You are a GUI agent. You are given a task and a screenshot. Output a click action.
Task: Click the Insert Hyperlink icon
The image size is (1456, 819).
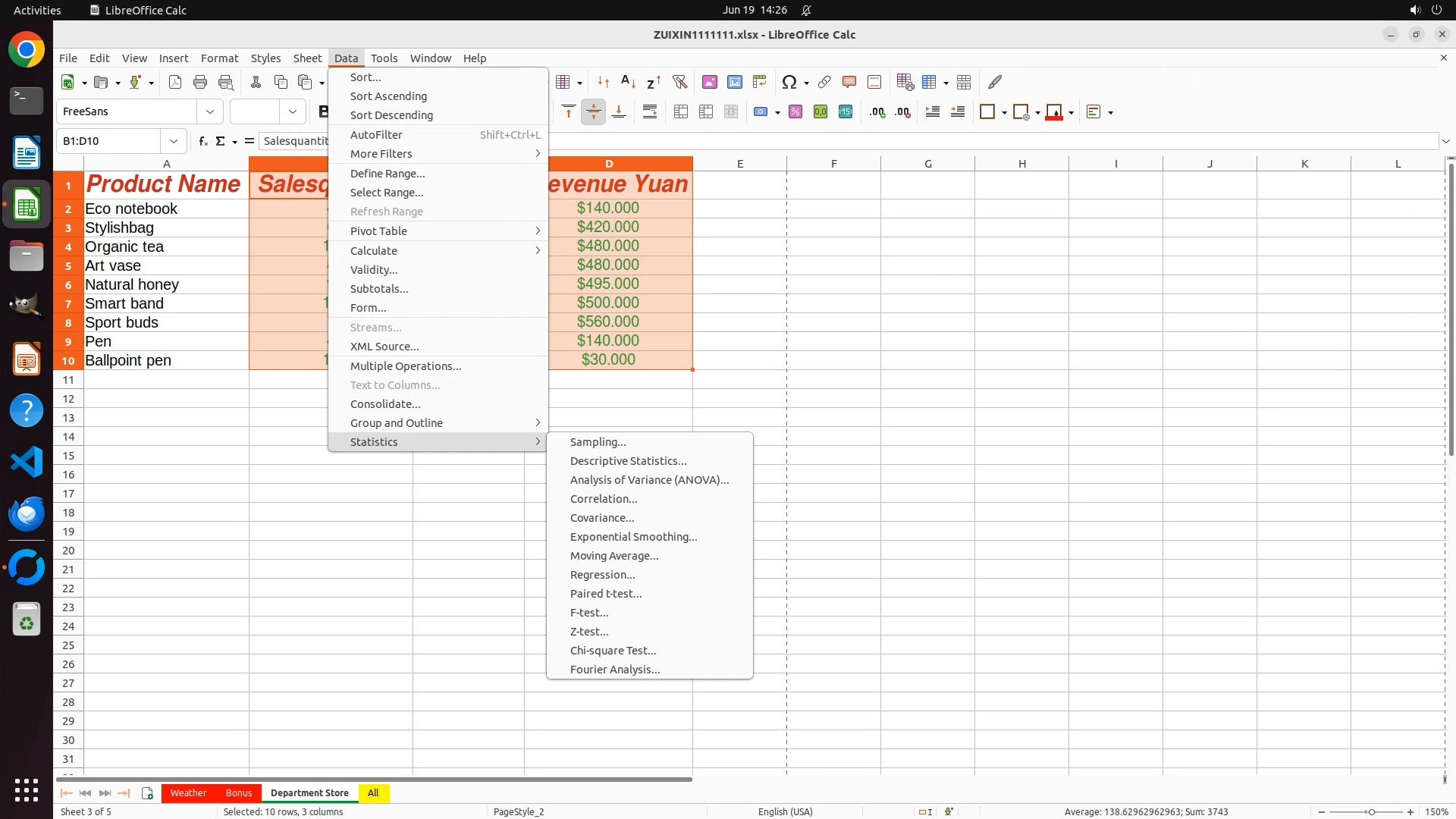point(824,82)
